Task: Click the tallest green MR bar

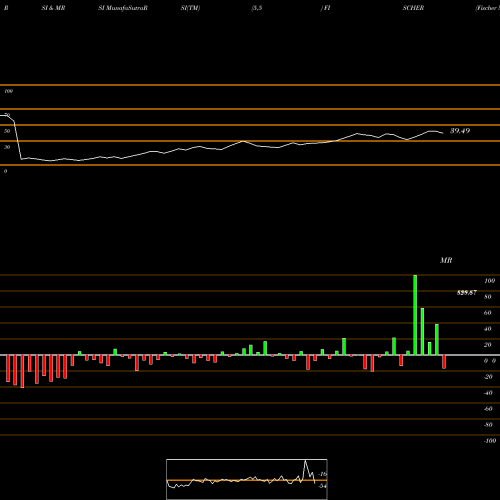Action: pos(415,315)
